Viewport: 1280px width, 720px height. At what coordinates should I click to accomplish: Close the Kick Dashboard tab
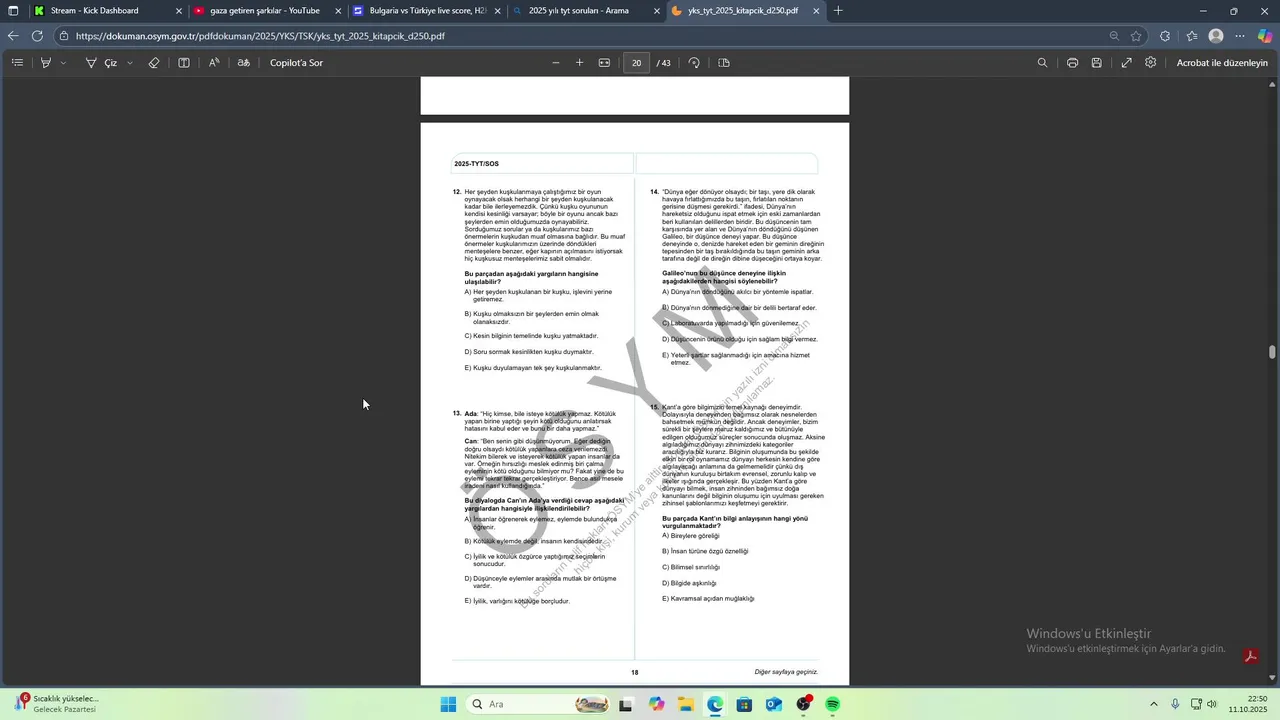[179, 11]
